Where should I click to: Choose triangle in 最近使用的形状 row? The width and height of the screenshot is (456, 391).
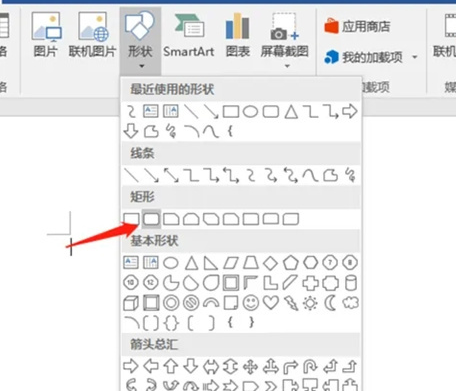click(291, 112)
